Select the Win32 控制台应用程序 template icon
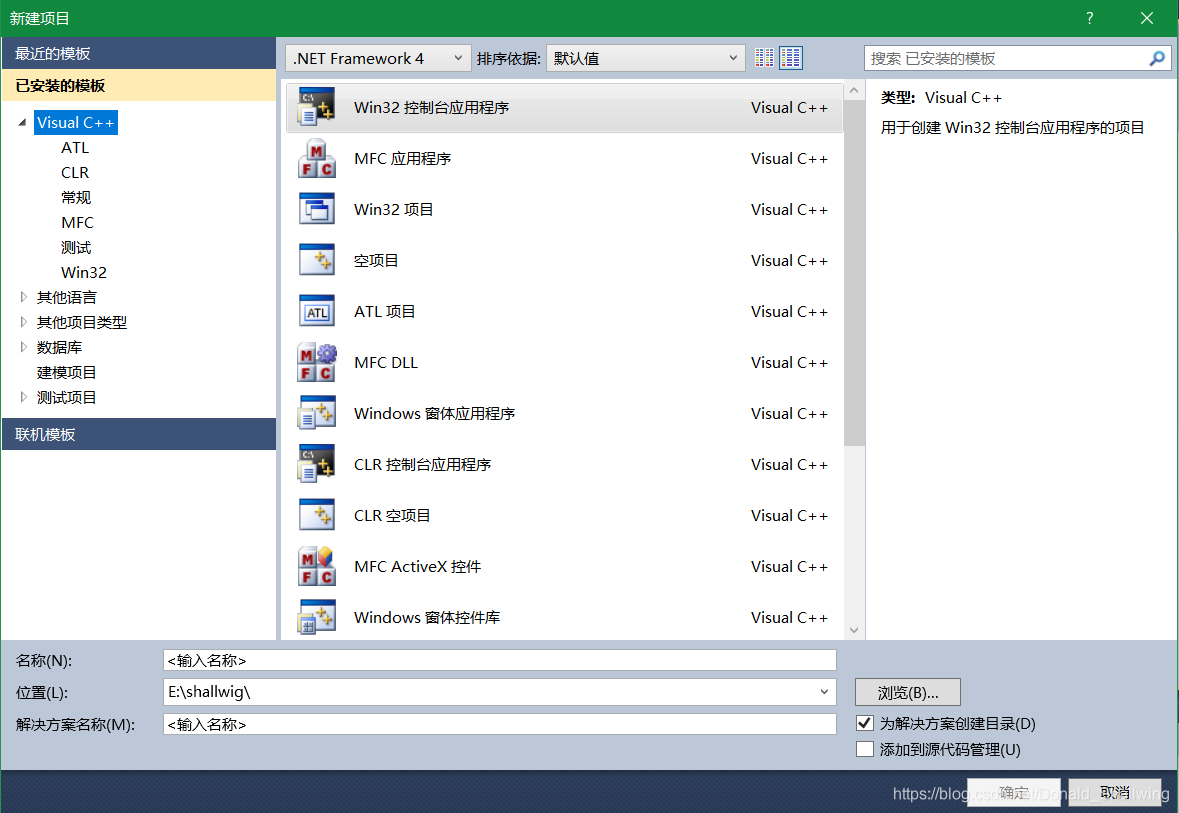This screenshot has height=813, width=1179. (x=317, y=108)
